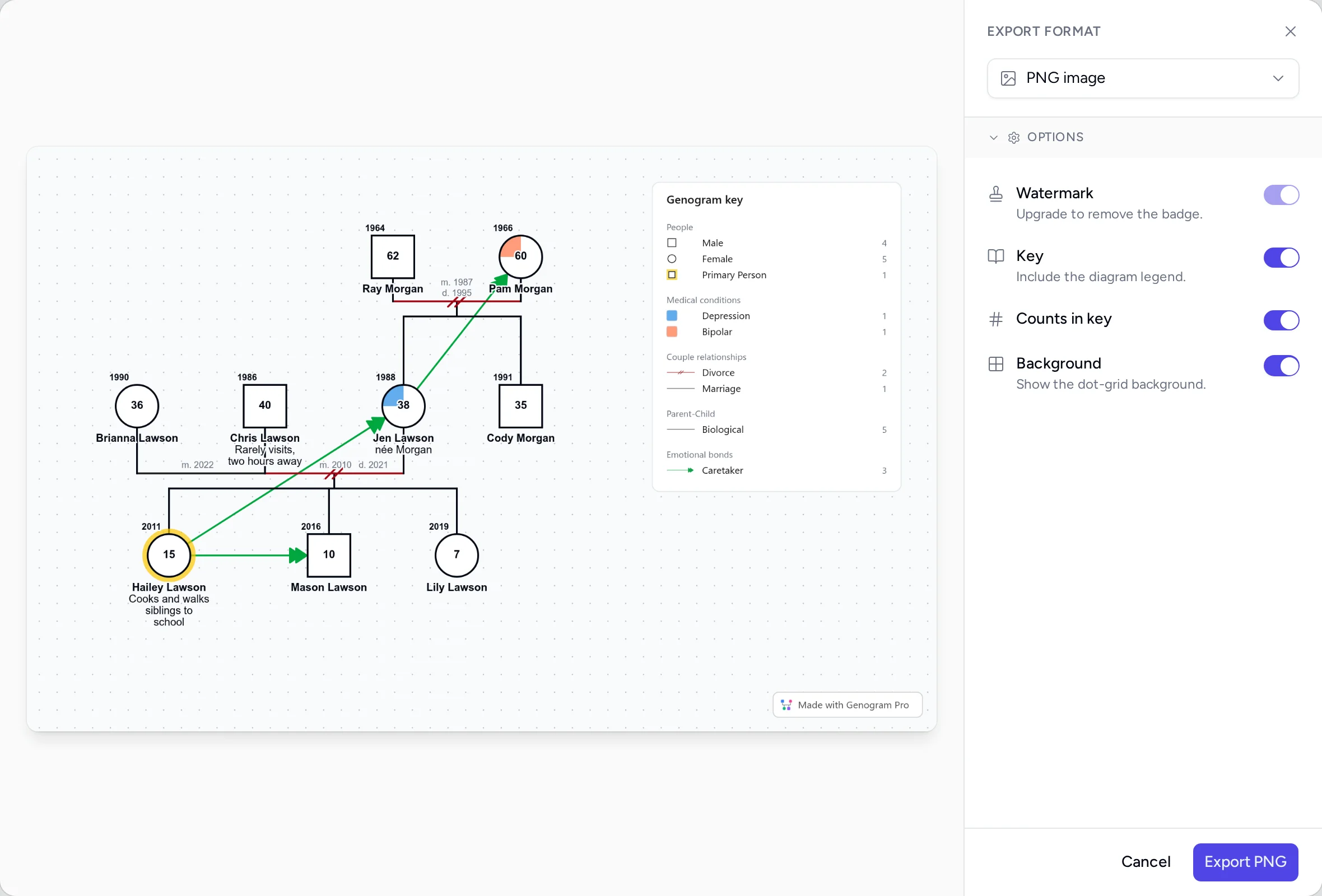
Task: Select Hailey Lawson's highlighted circle node
Action: point(169,554)
